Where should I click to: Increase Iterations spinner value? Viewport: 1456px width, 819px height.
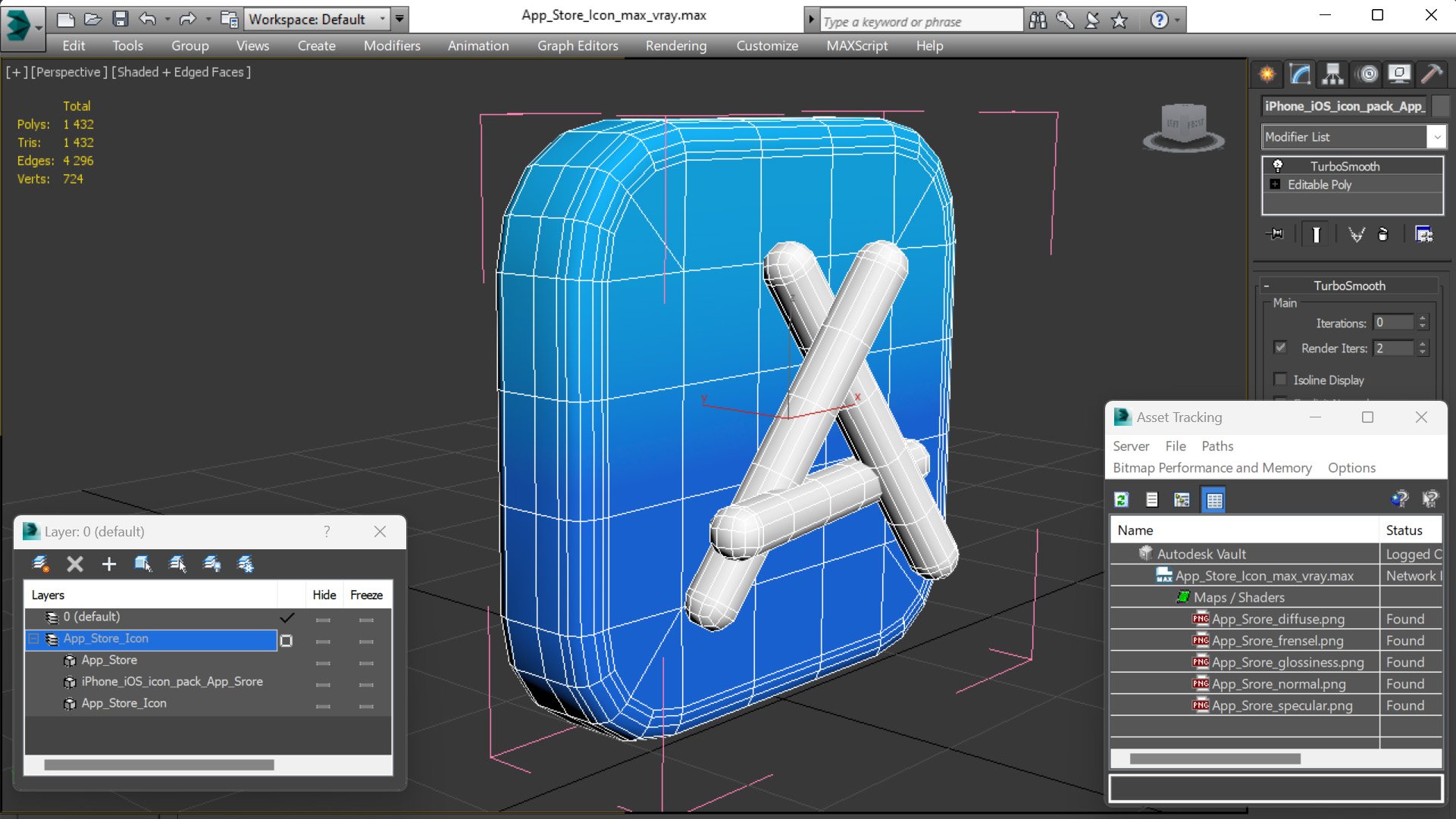1423,318
